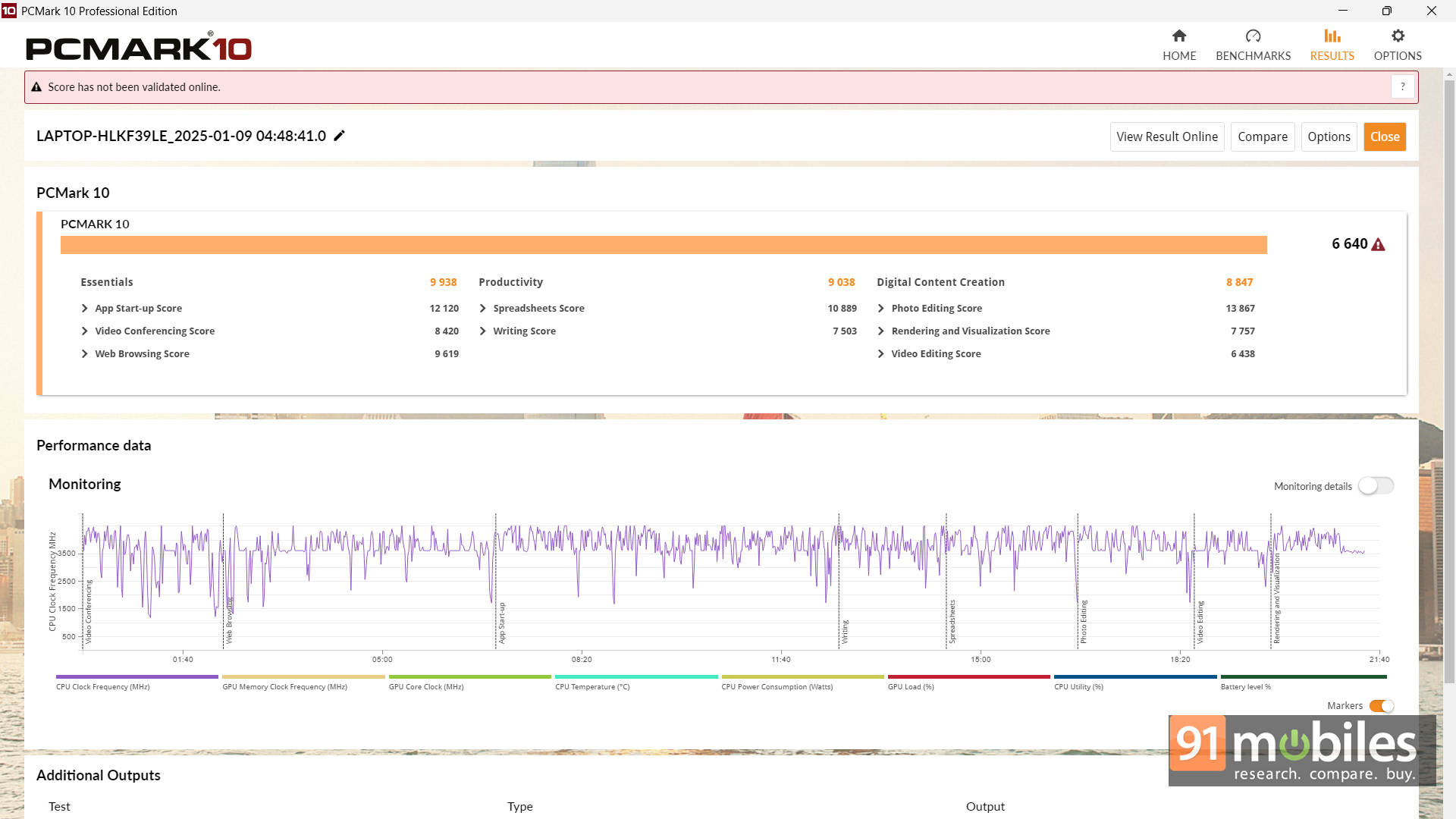Select the CPU Temperature legend swatch
This screenshot has width=1456, height=819.
(x=635, y=676)
